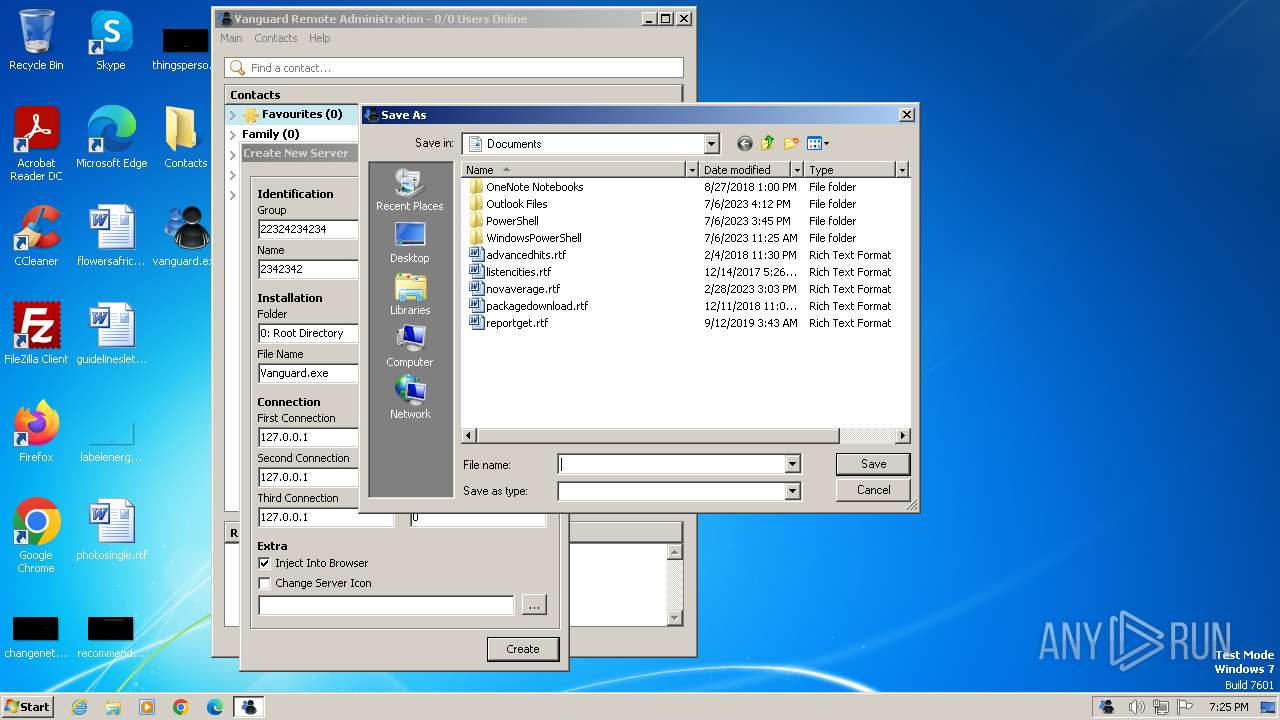Screen dimensions: 1280x720
Task: Sort files by the Date modified column
Action: (745, 170)
